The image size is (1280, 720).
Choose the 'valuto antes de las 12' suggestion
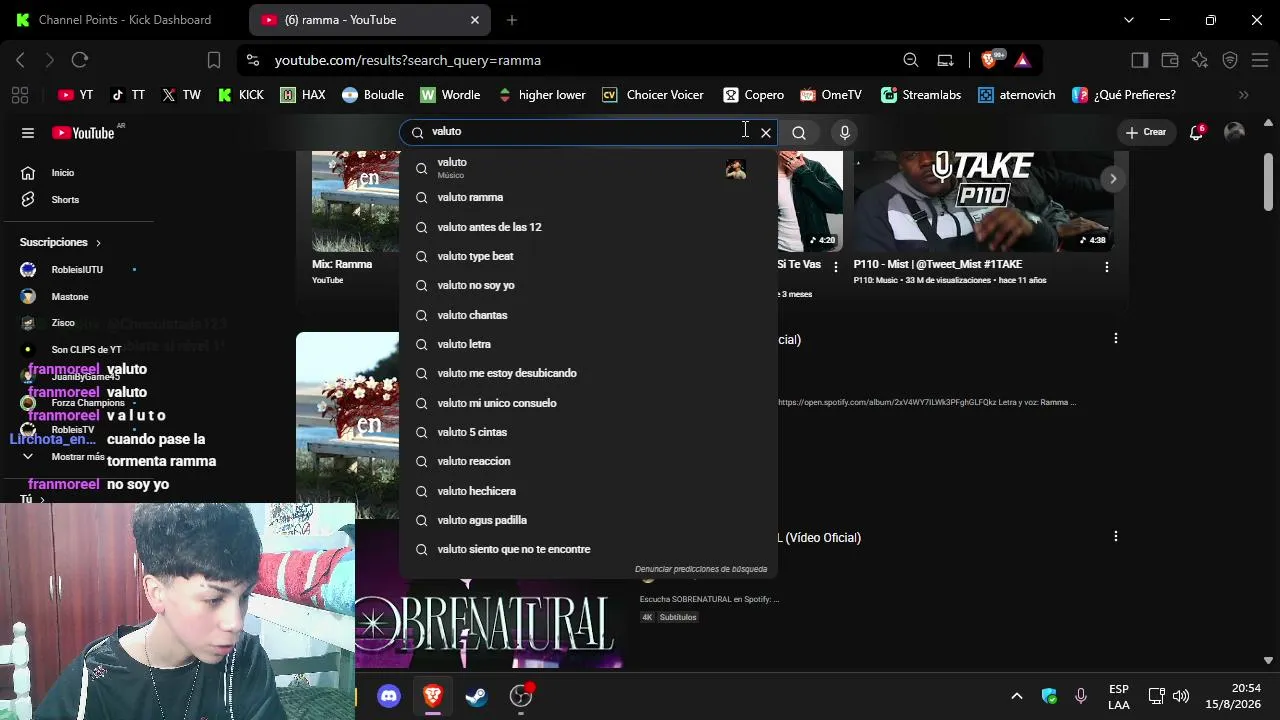[x=588, y=227]
